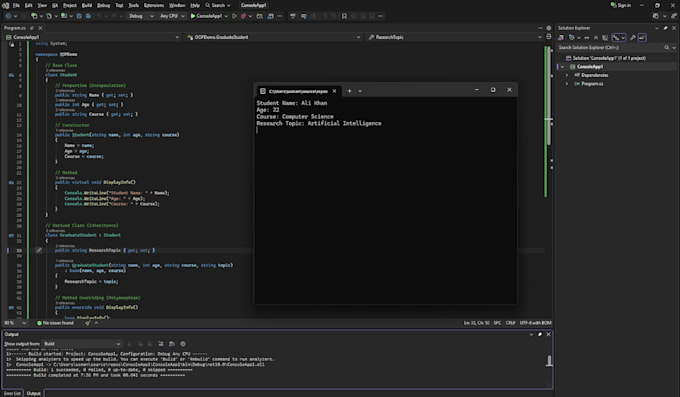This screenshot has height=397, width=680.
Task: Click the Search box in title bar
Action: point(218,5)
